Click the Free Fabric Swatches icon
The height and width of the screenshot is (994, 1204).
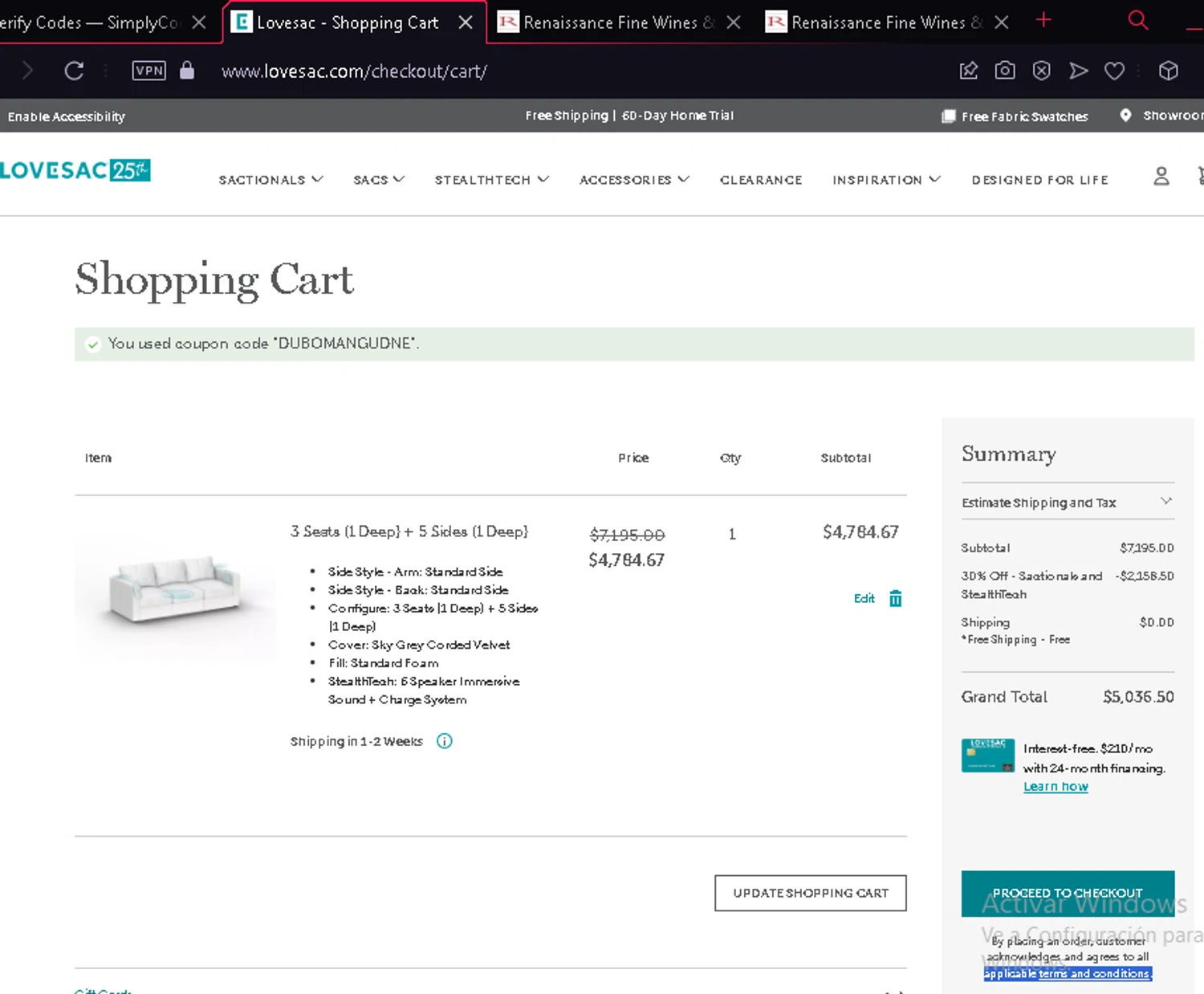(948, 116)
